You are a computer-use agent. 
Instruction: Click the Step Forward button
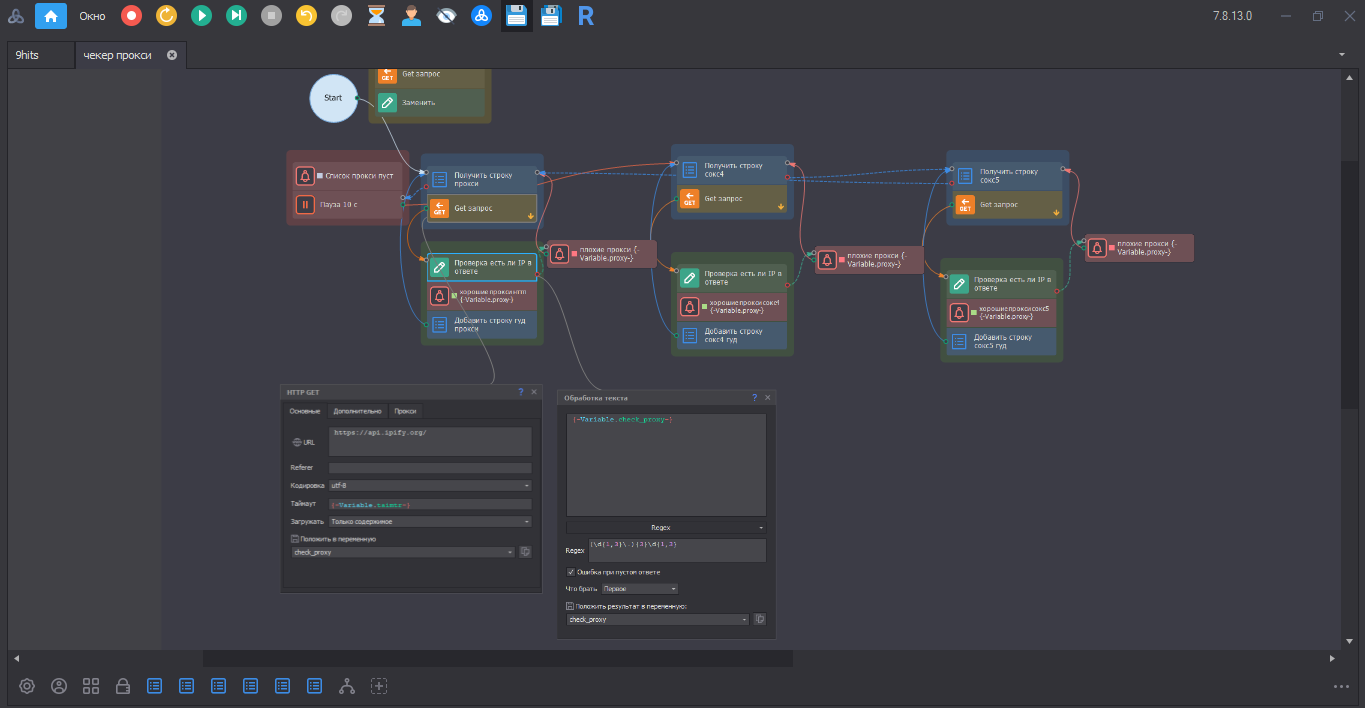tap(236, 15)
